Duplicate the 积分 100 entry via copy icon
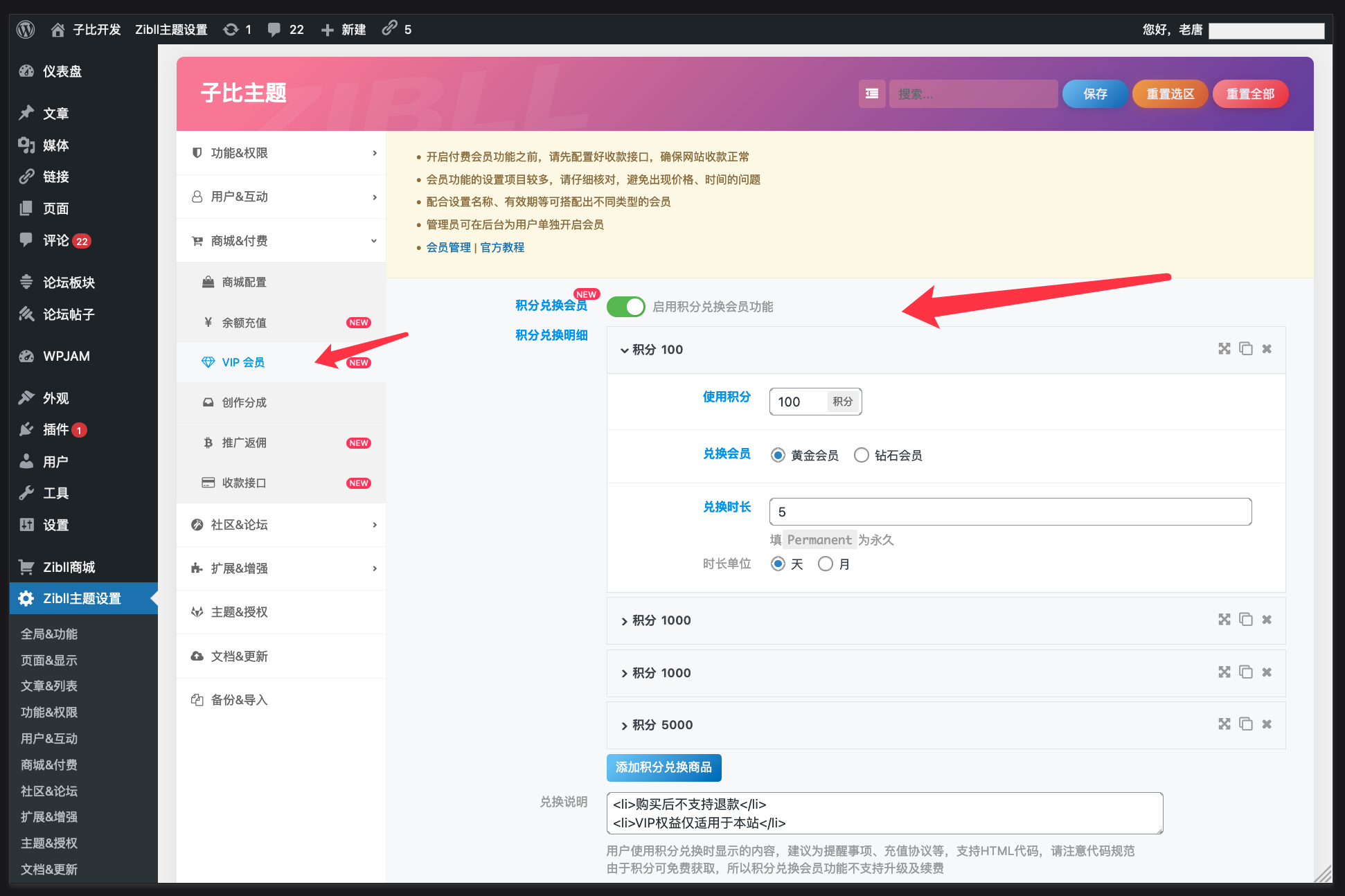This screenshot has height=896, width=1345. click(x=1247, y=349)
